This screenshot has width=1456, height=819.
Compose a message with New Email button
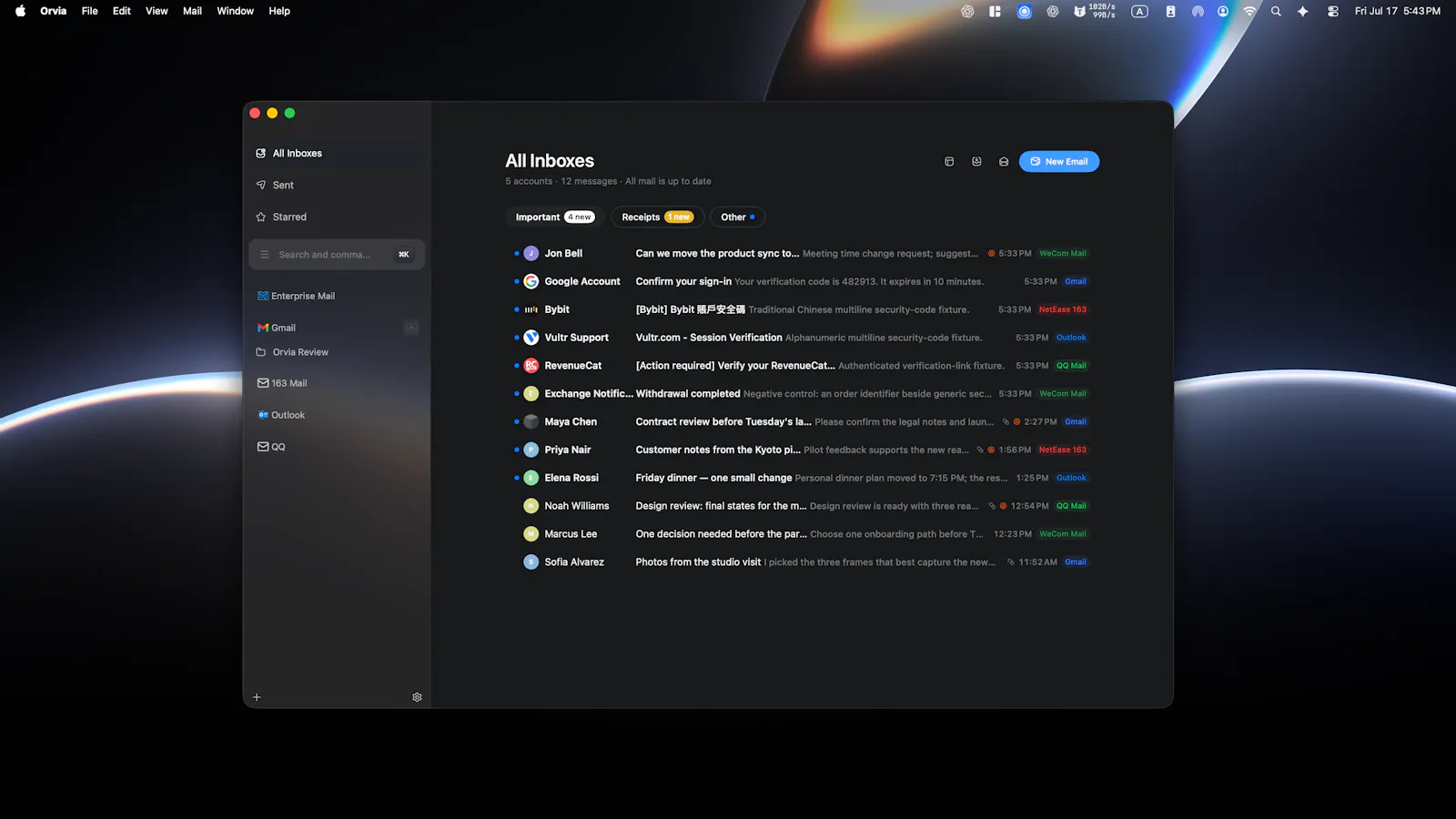1059,162
